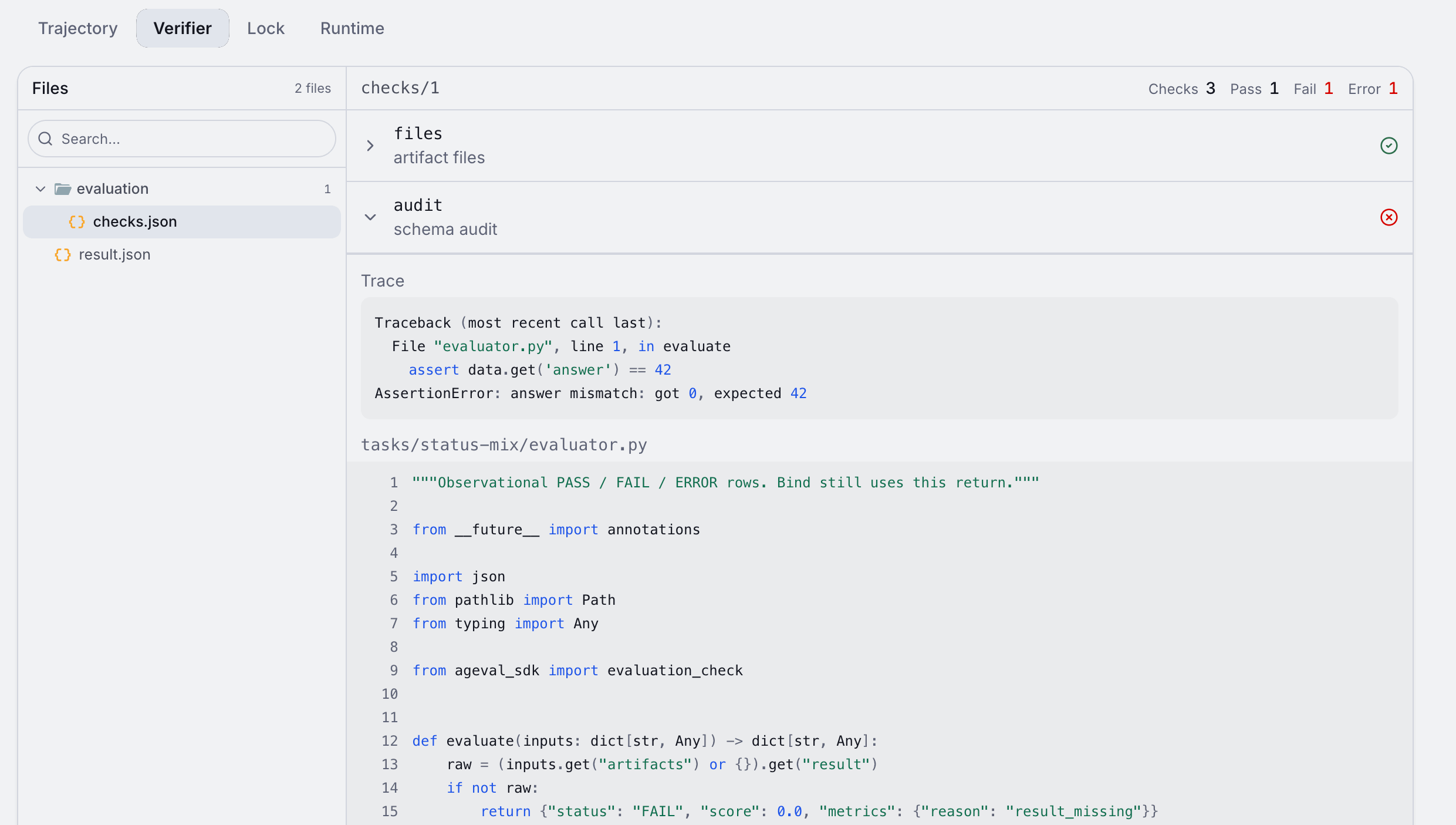Click the File "evaluator.py" trace line
This screenshot has width=1456, height=825.
click(x=561, y=346)
